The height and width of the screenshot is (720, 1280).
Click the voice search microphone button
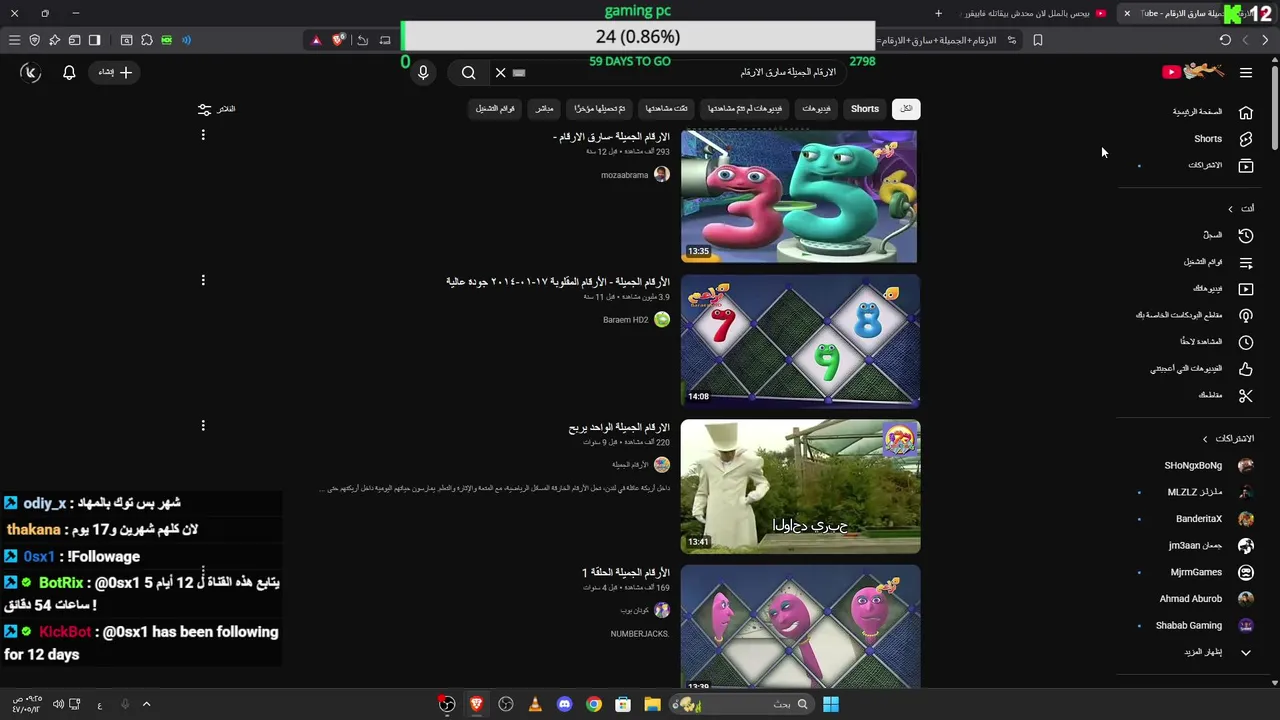423,73
